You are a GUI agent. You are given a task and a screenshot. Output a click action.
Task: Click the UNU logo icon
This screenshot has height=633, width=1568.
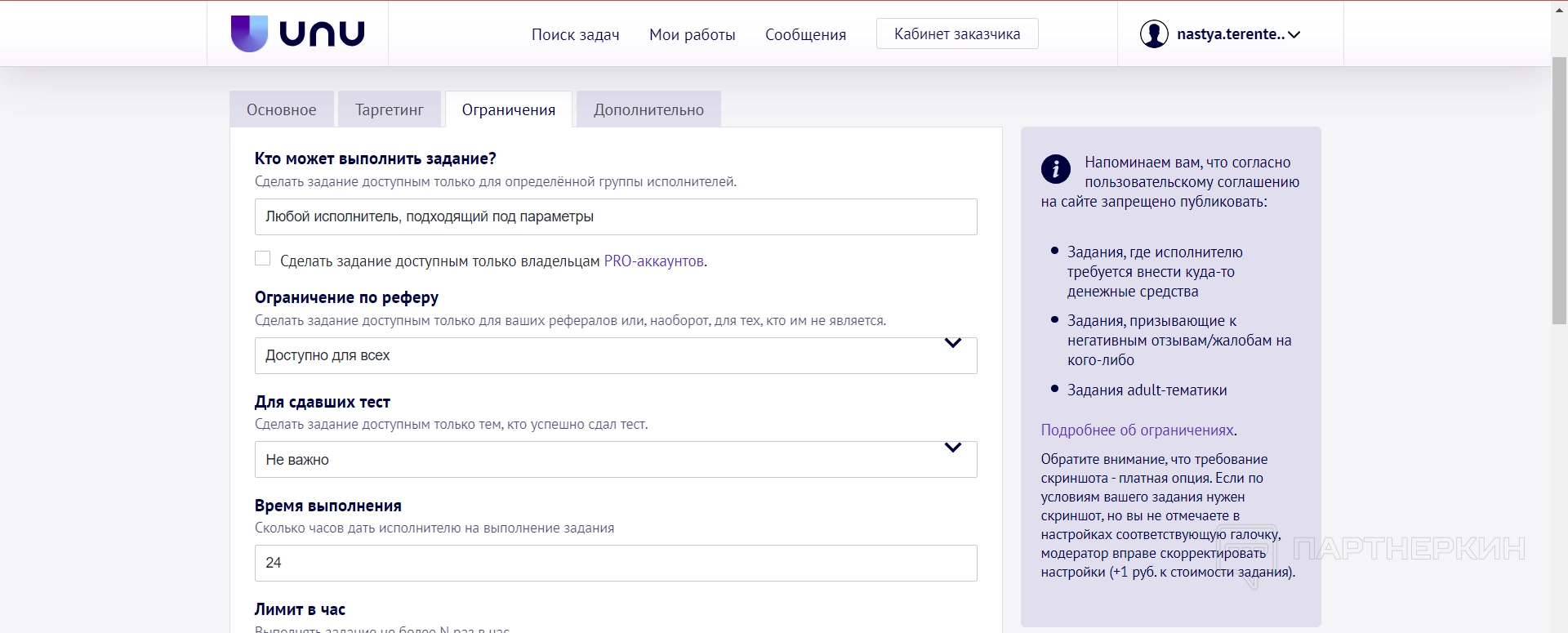click(x=249, y=33)
